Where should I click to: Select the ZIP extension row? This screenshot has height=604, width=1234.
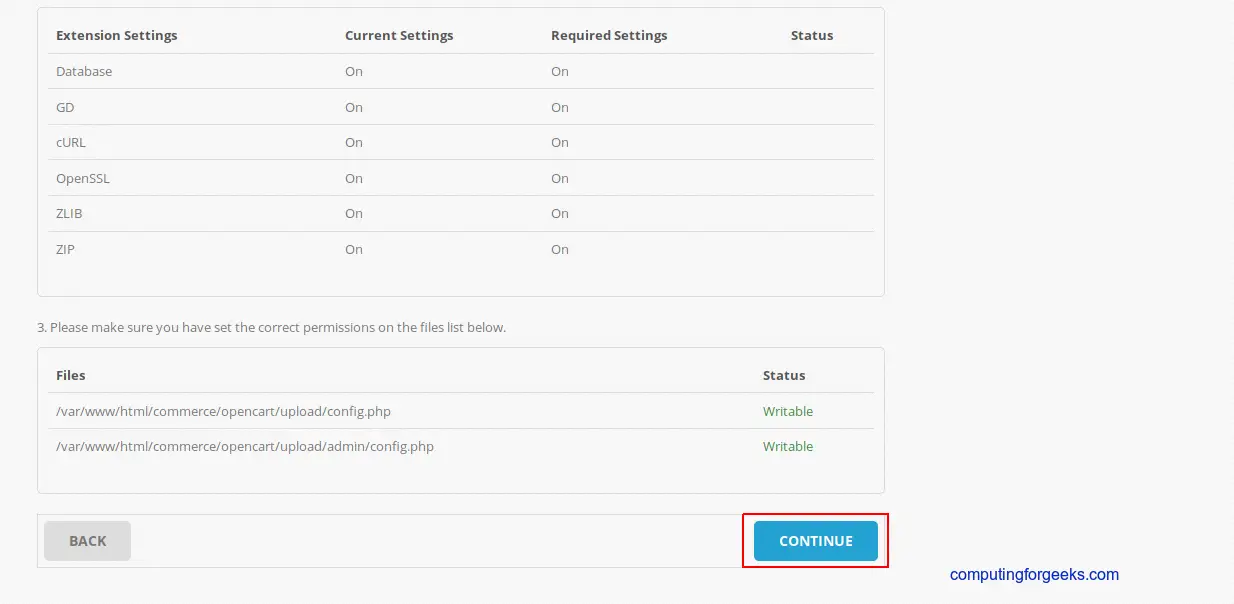coord(65,249)
